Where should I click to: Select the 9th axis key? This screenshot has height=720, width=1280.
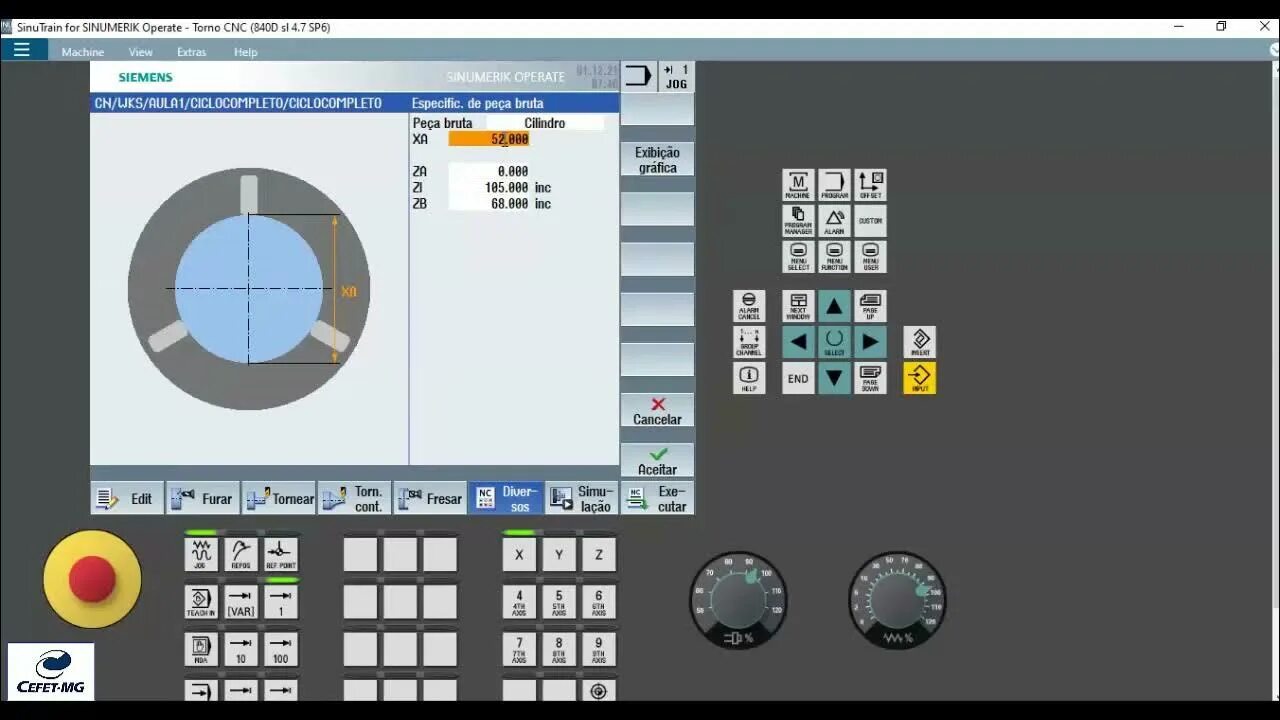pos(599,650)
